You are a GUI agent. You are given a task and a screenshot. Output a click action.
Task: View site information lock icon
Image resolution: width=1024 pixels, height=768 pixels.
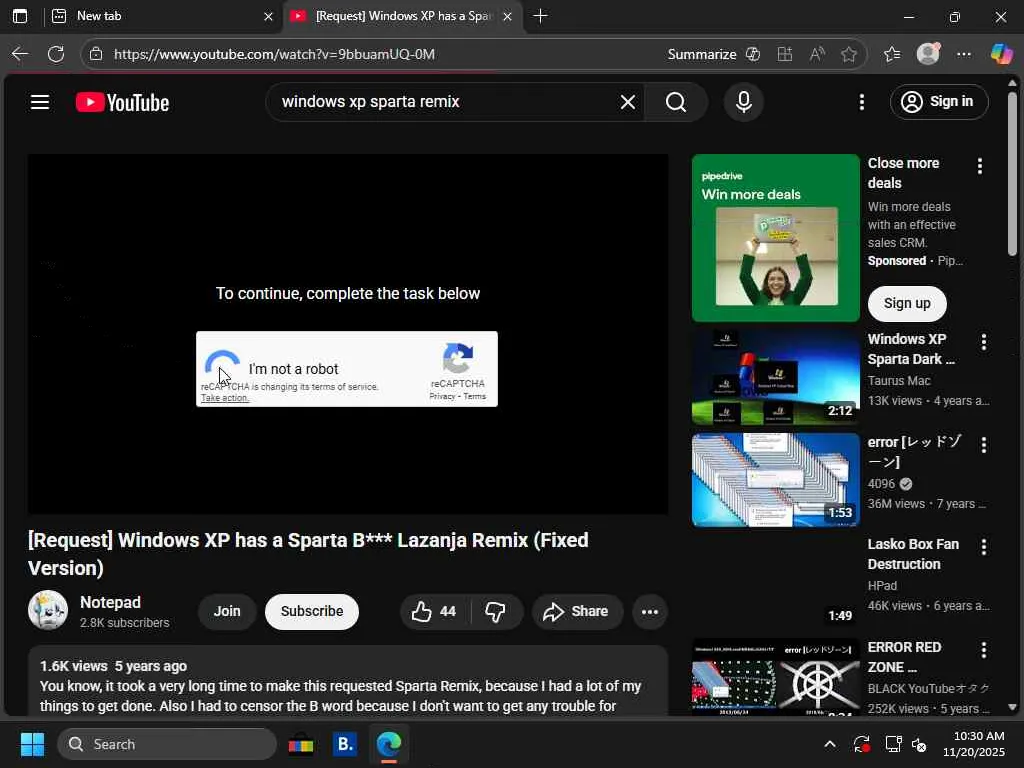pos(96,54)
